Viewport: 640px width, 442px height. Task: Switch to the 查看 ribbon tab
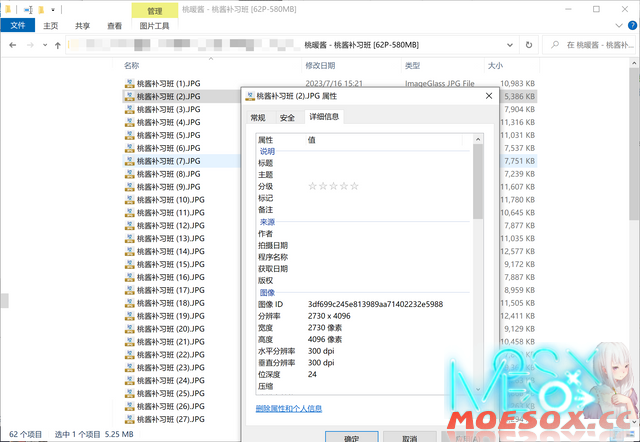114,26
